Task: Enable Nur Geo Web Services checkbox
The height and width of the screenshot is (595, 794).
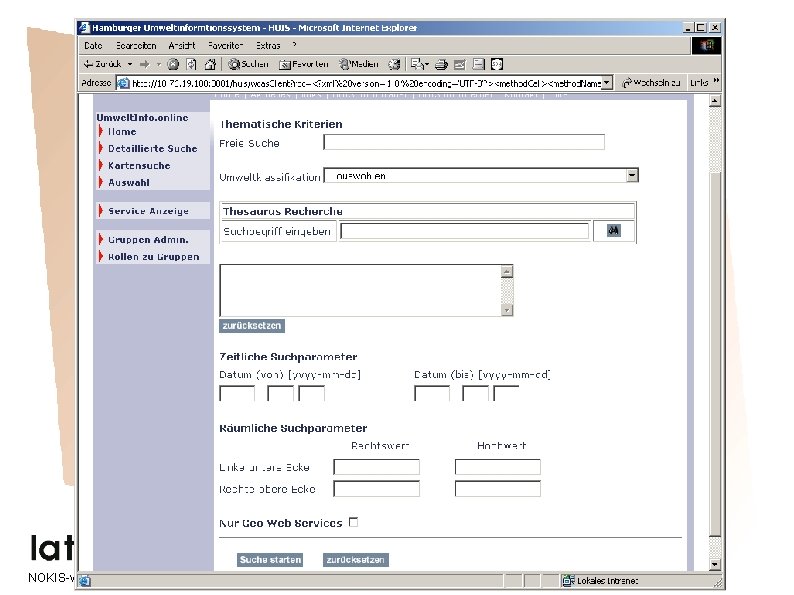Action: tap(353, 522)
